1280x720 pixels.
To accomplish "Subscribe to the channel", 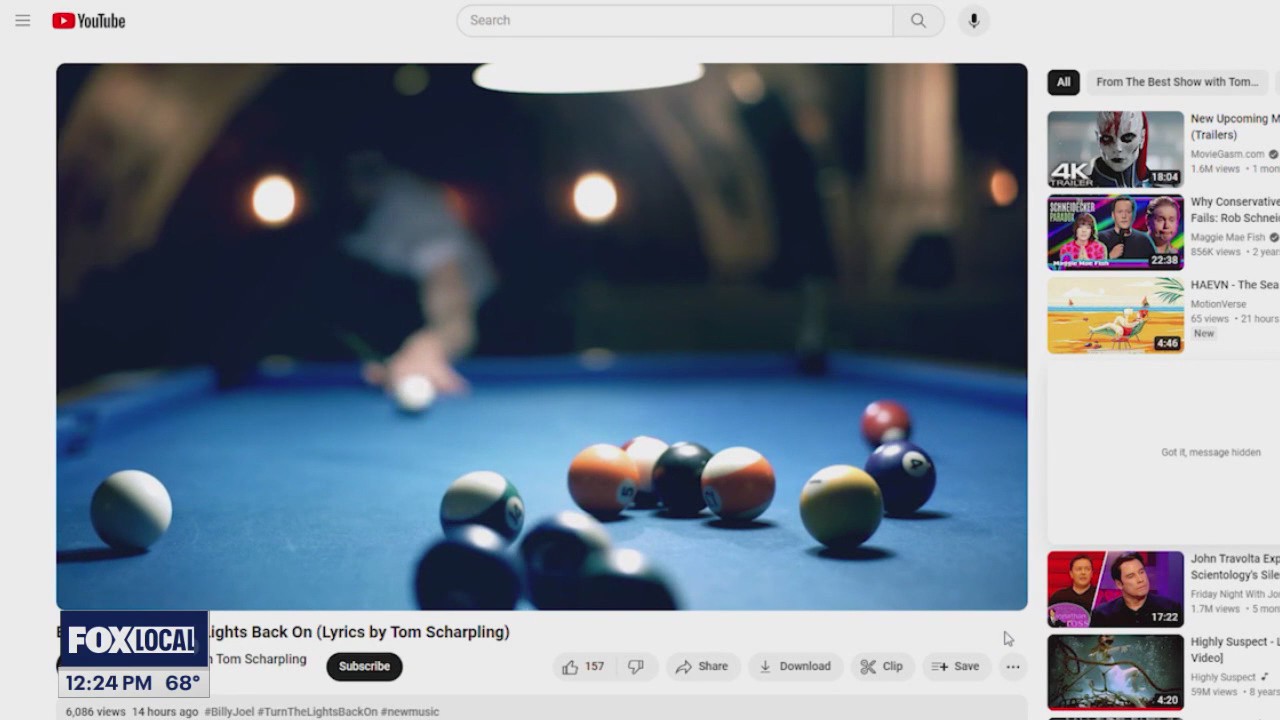I will pyautogui.click(x=364, y=666).
